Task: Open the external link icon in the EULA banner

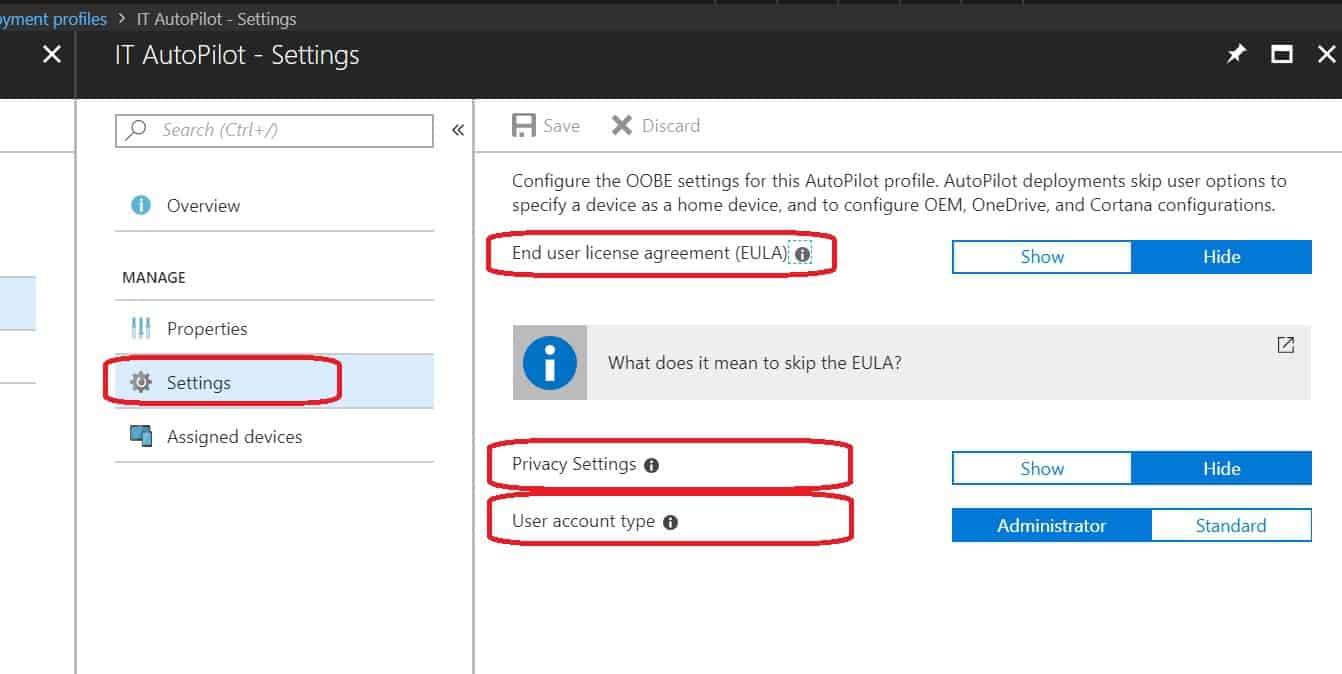Action: 1286,345
